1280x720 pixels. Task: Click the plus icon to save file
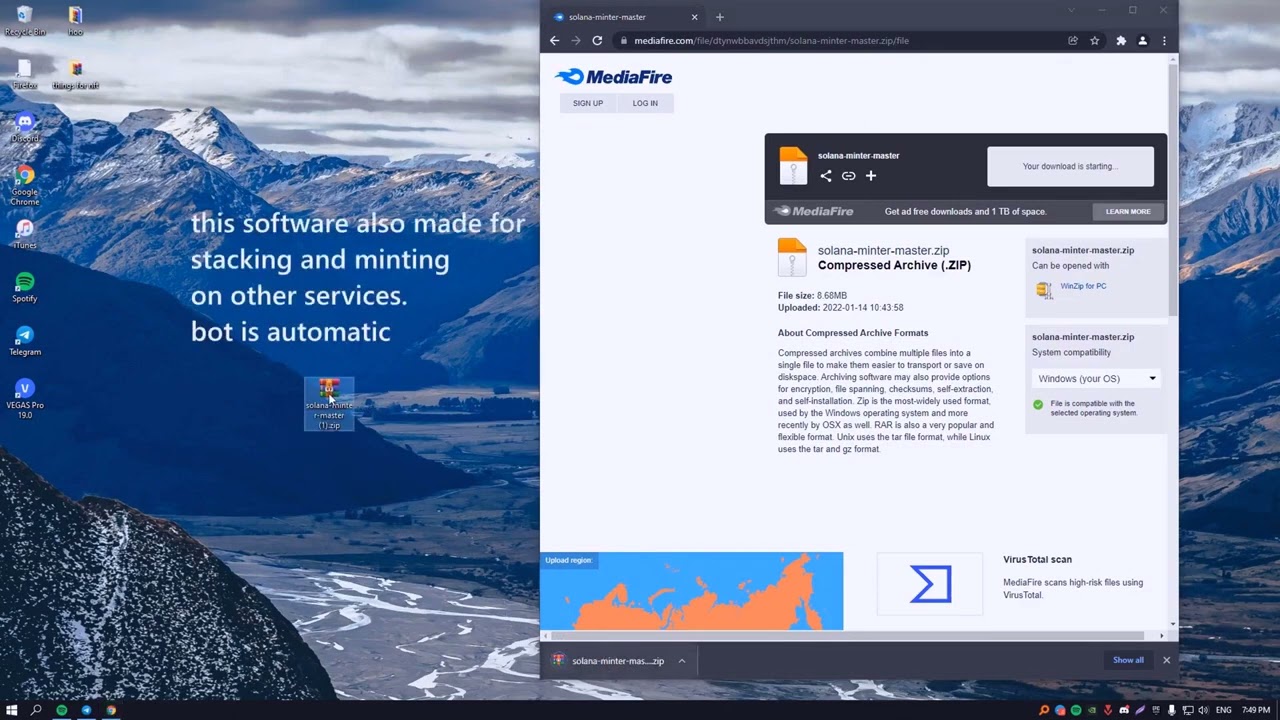click(871, 176)
